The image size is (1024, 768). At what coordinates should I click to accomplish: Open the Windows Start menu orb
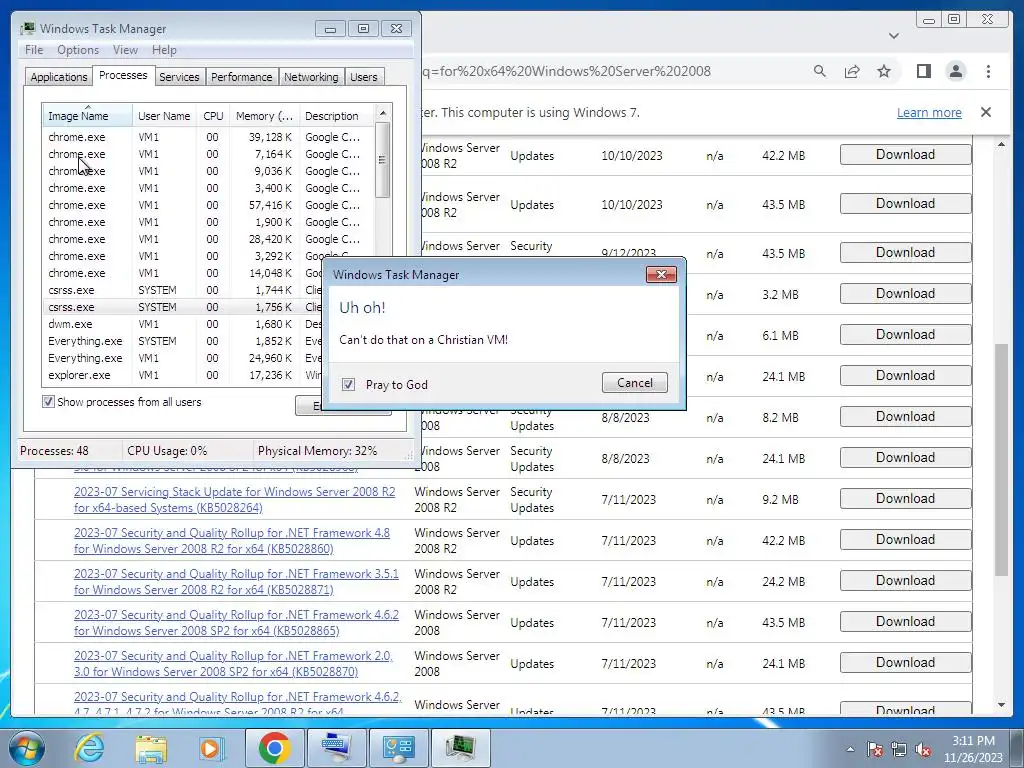(27, 748)
